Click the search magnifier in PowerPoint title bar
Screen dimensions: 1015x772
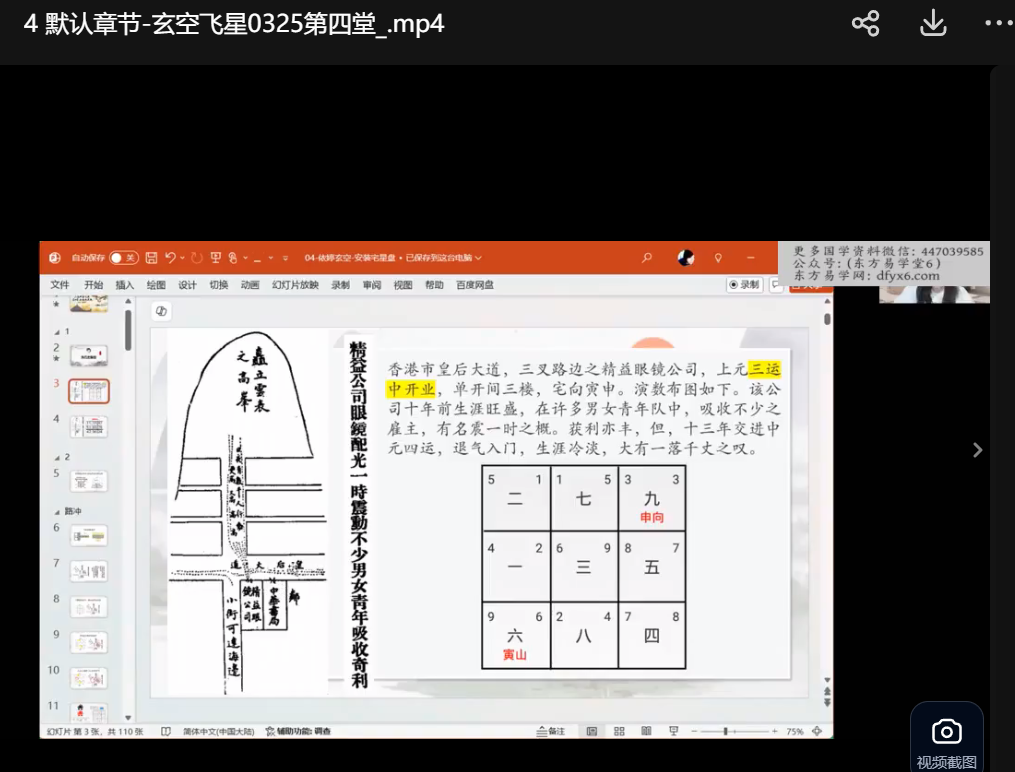(x=647, y=258)
